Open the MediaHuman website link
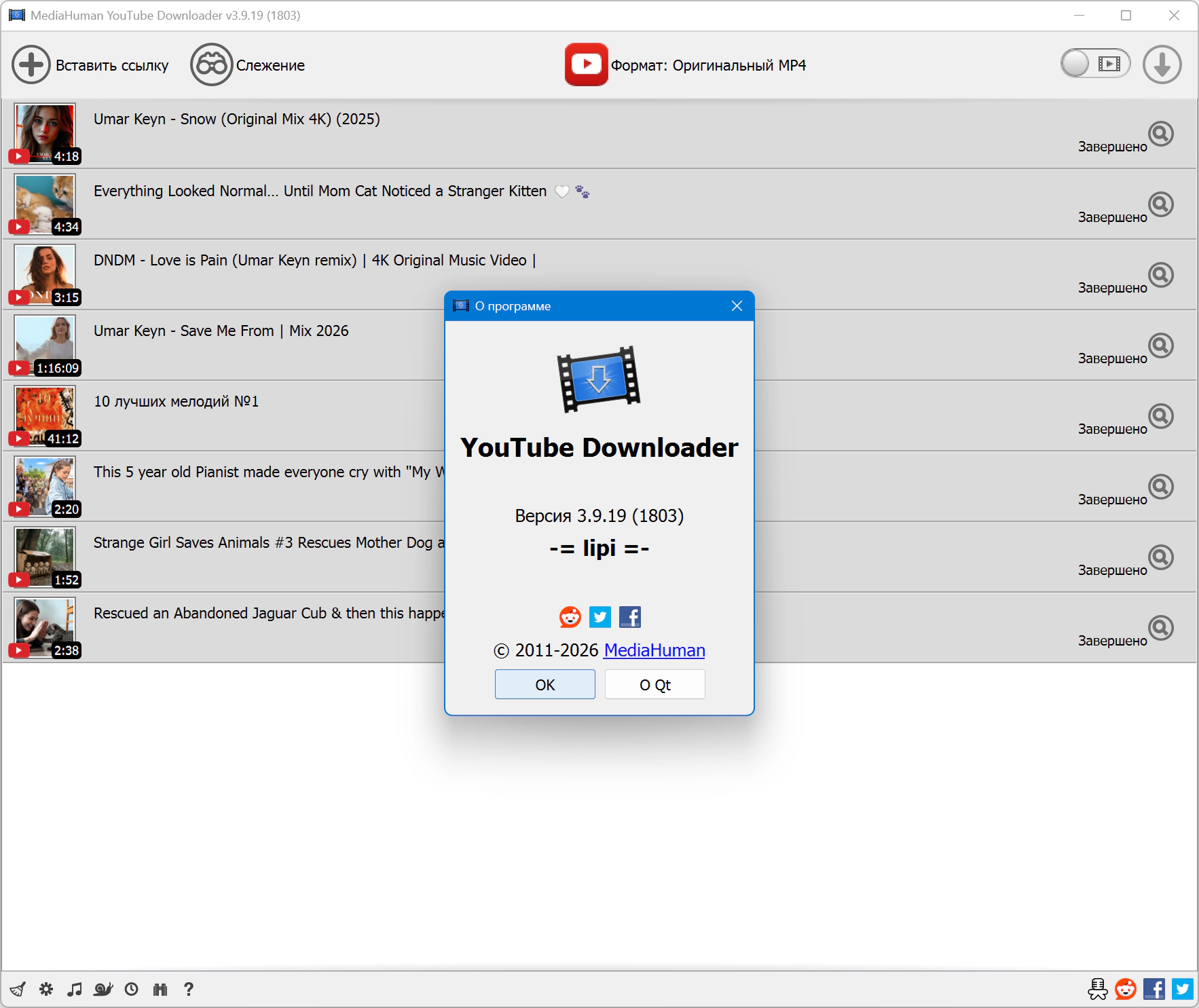The width and height of the screenshot is (1199, 1008). tap(654, 650)
